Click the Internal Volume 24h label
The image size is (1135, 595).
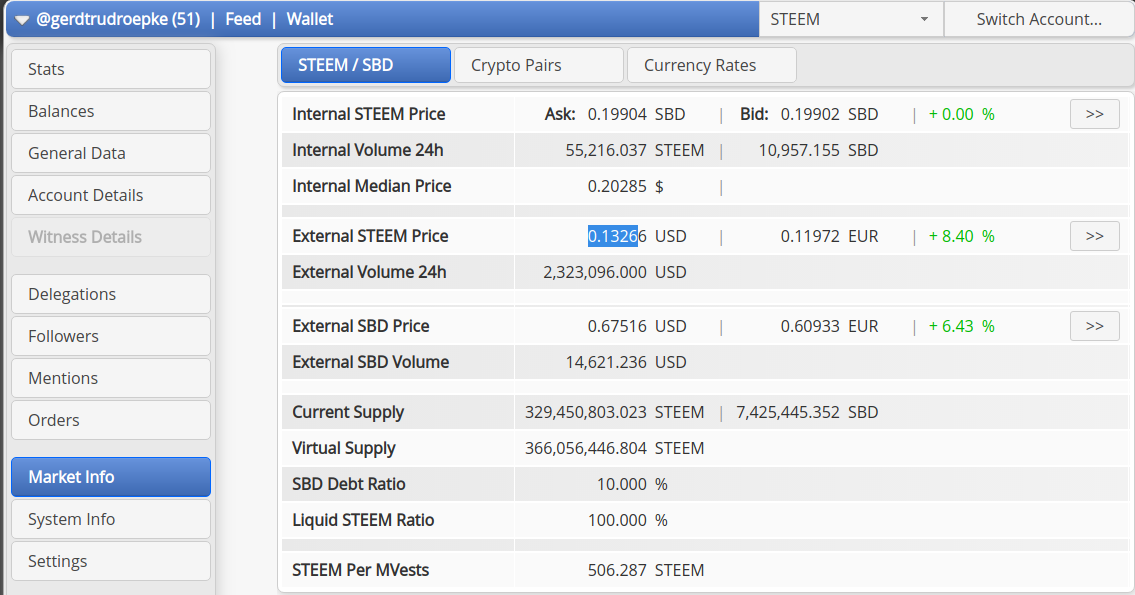(x=368, y=151)
